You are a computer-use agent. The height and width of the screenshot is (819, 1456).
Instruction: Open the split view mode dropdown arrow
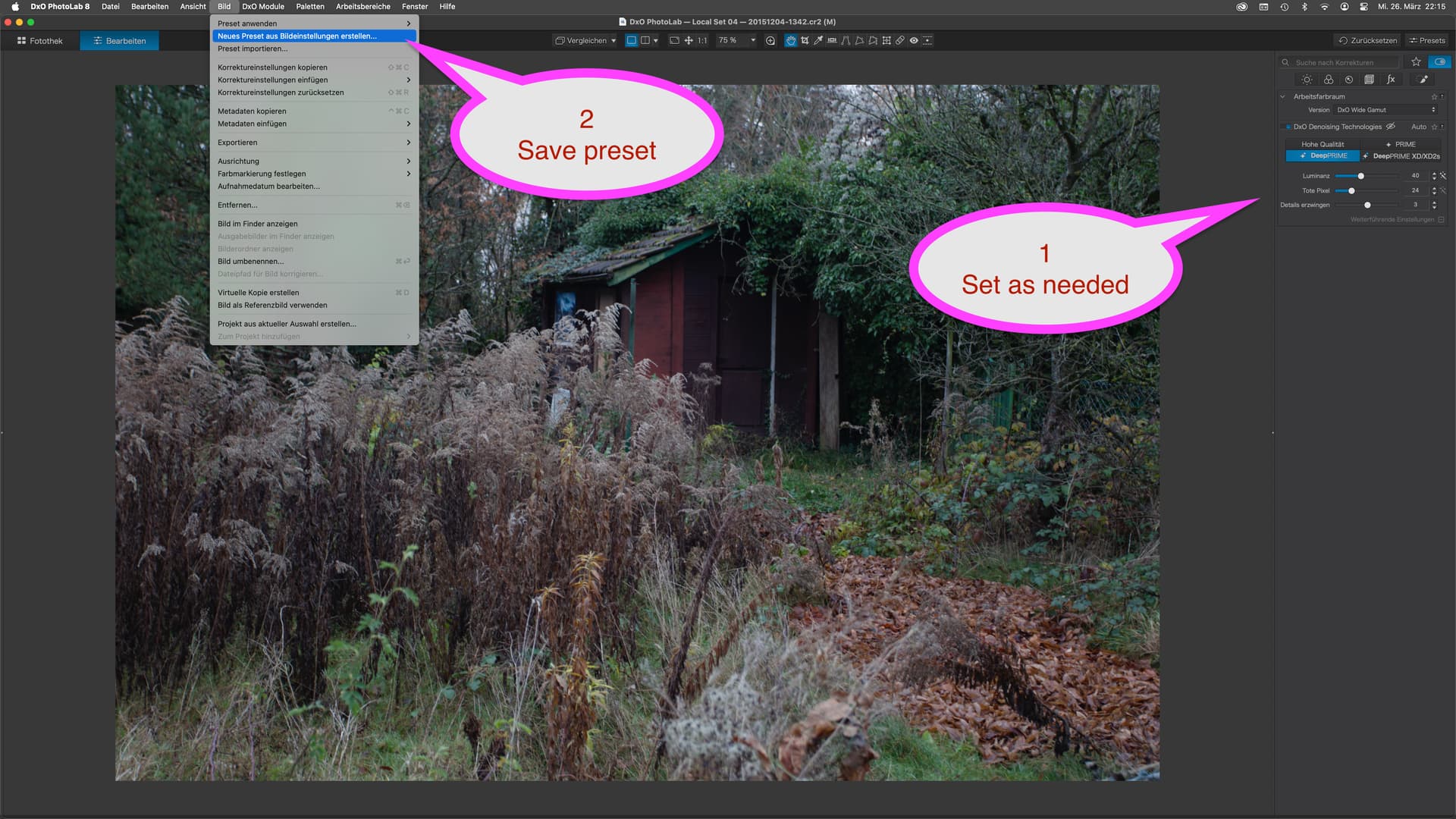pos(656,40)
